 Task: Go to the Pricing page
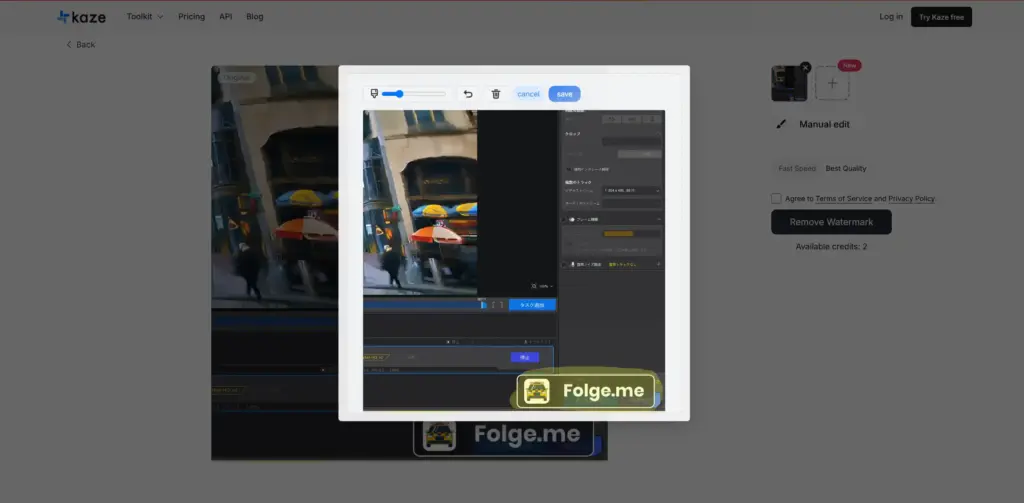pos(191,16)
